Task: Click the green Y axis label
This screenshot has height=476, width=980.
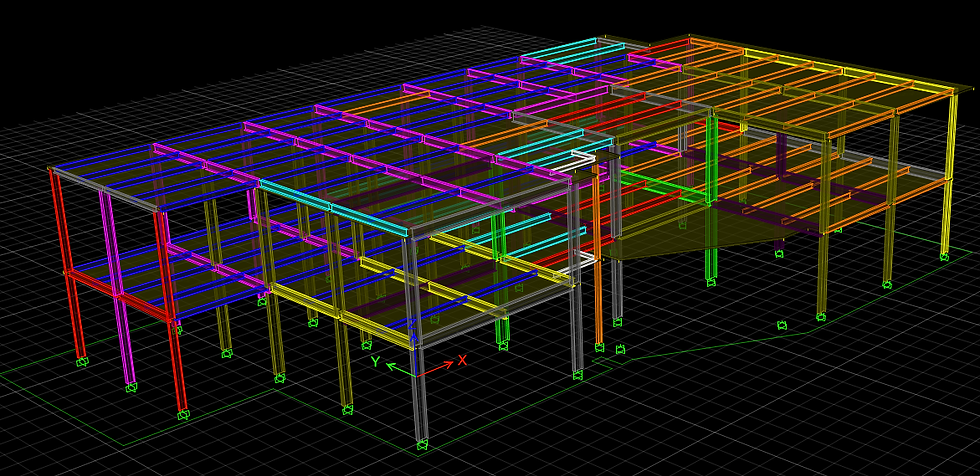Action: 376,361
